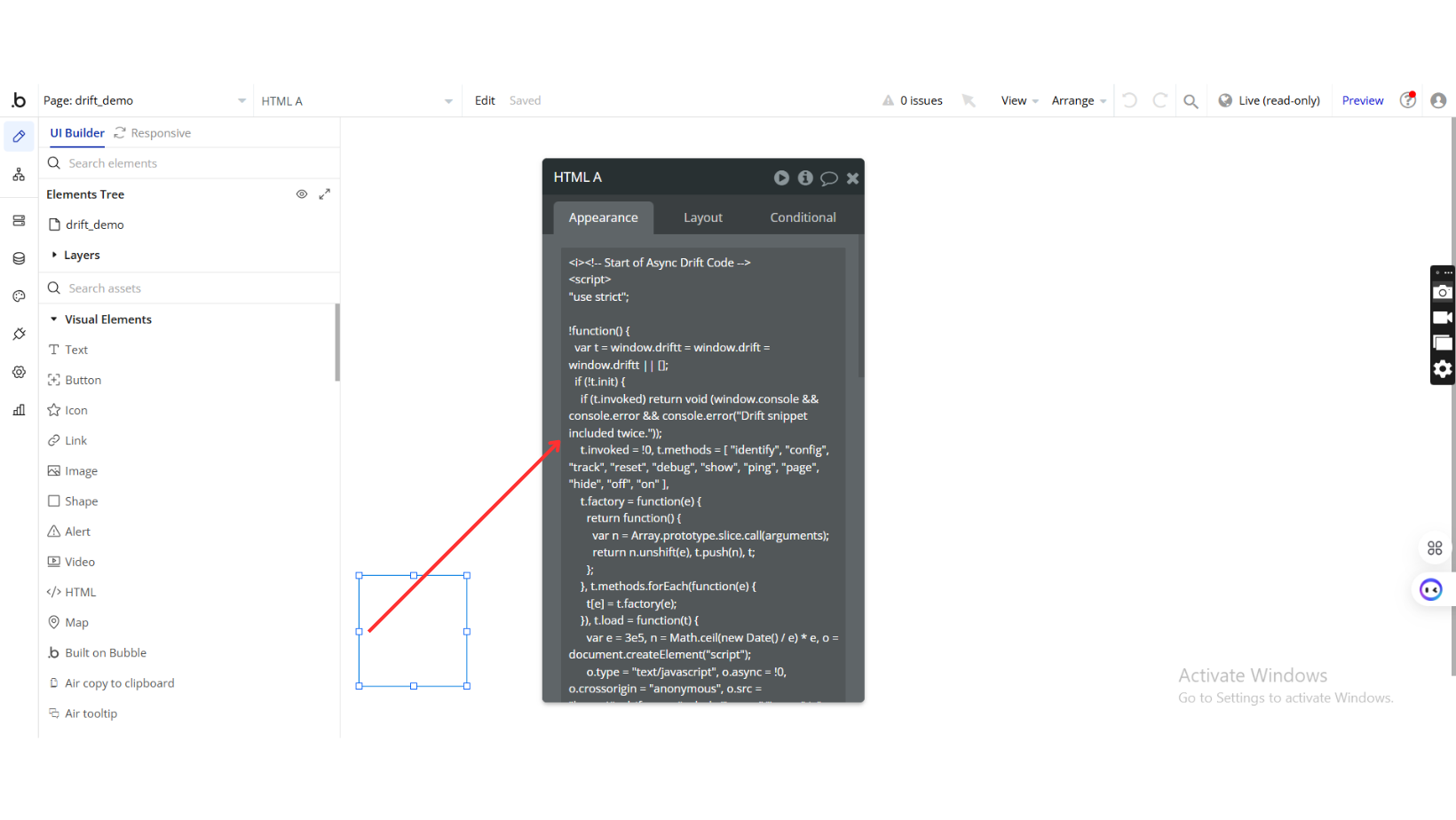Toggle the Elements Tree eye visibility icon
The height and width of the screenshot is (820, 1456).
pyautogui.click(x=302, y=193)
